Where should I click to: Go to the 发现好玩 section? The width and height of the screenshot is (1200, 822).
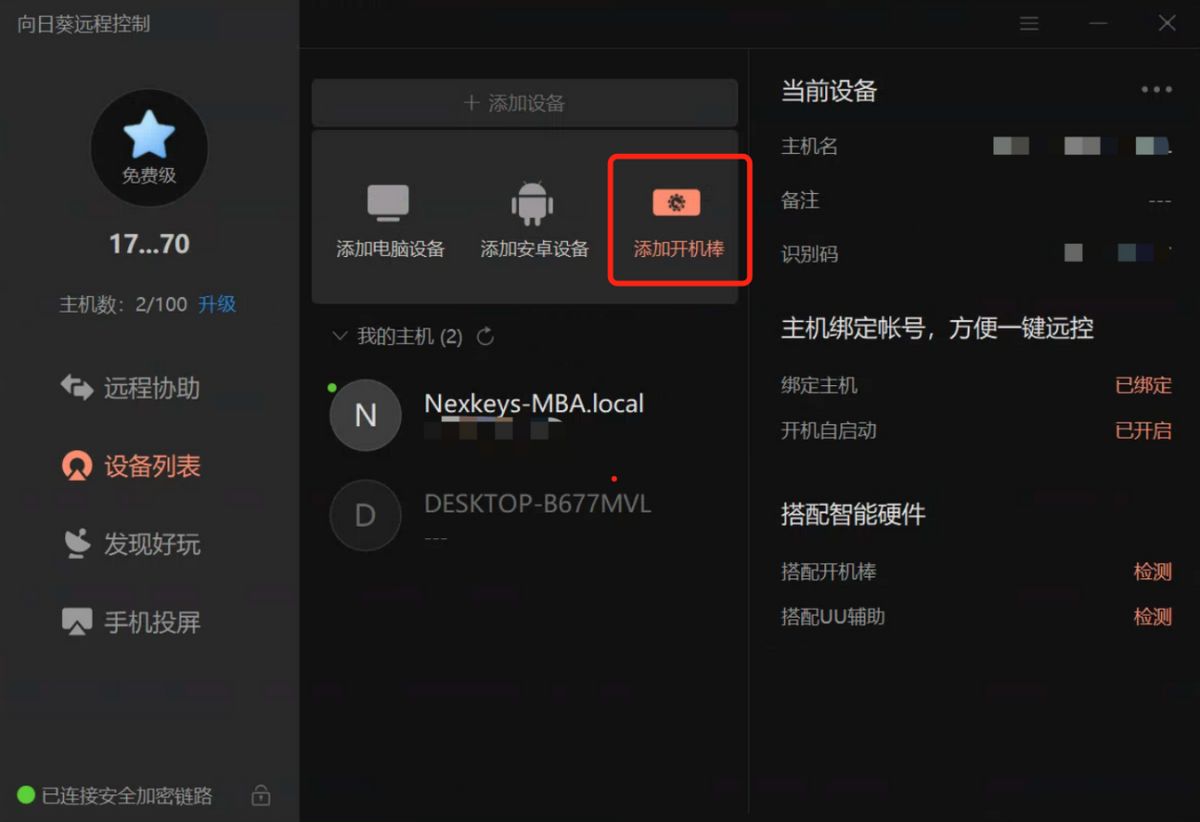(150, 544)
